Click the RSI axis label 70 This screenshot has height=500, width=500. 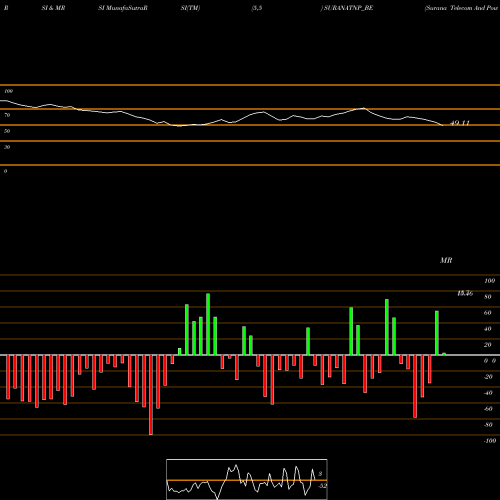point(7,115)
